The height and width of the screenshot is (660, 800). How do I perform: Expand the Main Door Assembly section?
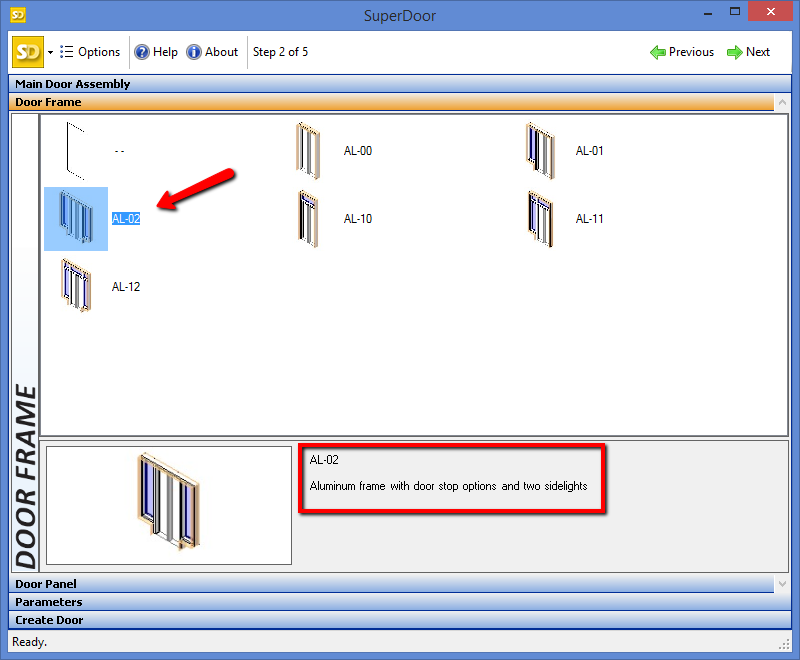click(399, 84)
